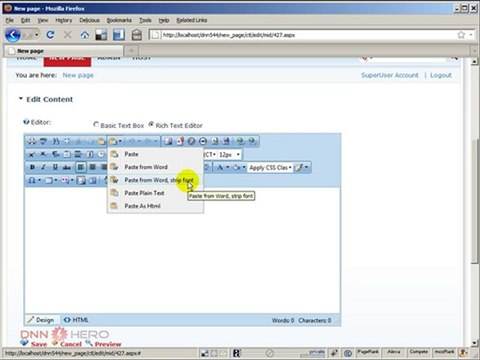Insert the current time with the clock icon
The image size is (480, 360).
(x=101, y=154)
